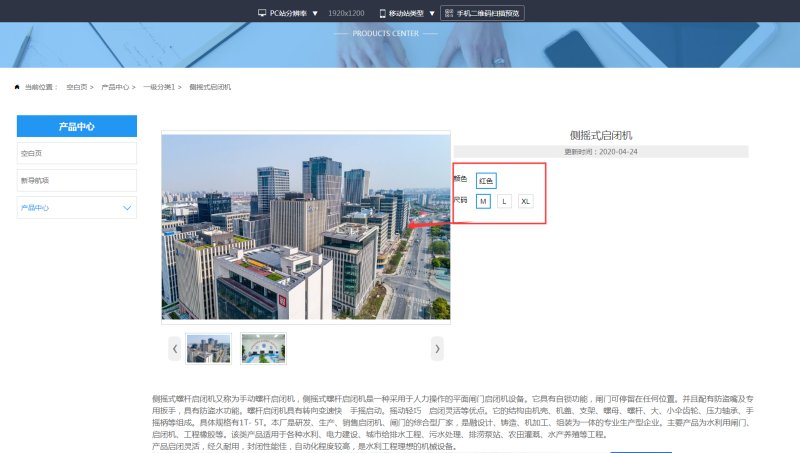
Task: Click the PC monitor icon in top bar
Action: pos(262,13)
